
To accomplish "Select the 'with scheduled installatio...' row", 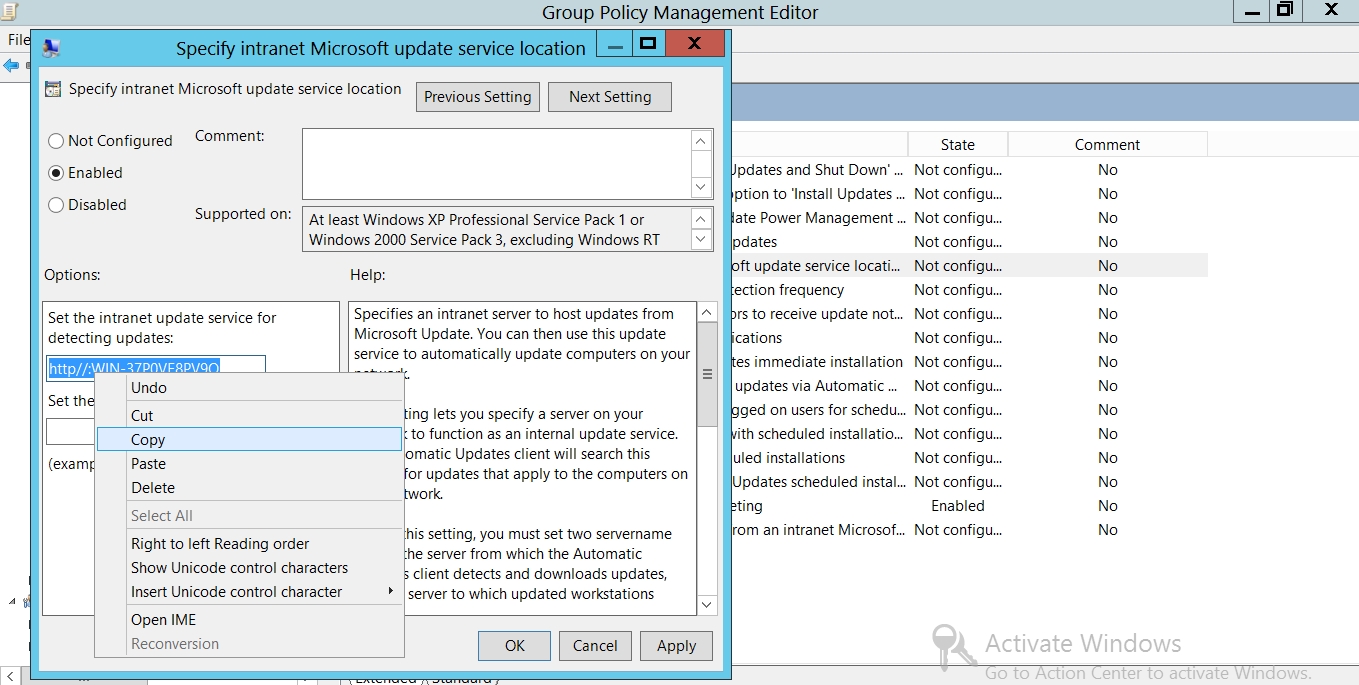I will 968,434.
